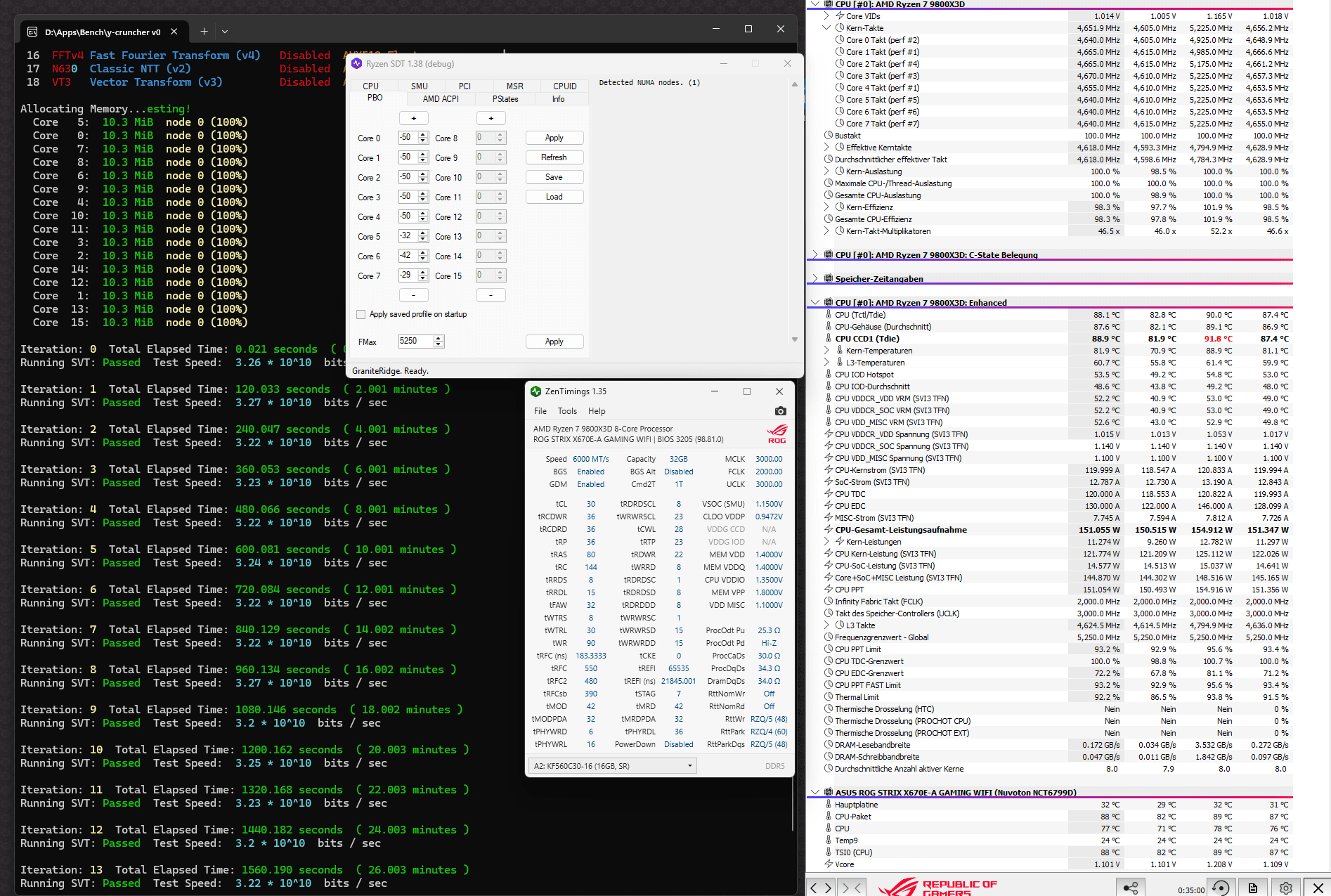Click chip icon beside Speicher-Zeitangaben header
Image resolution: width=1331 pixels, height=896 pixels.
829,278
